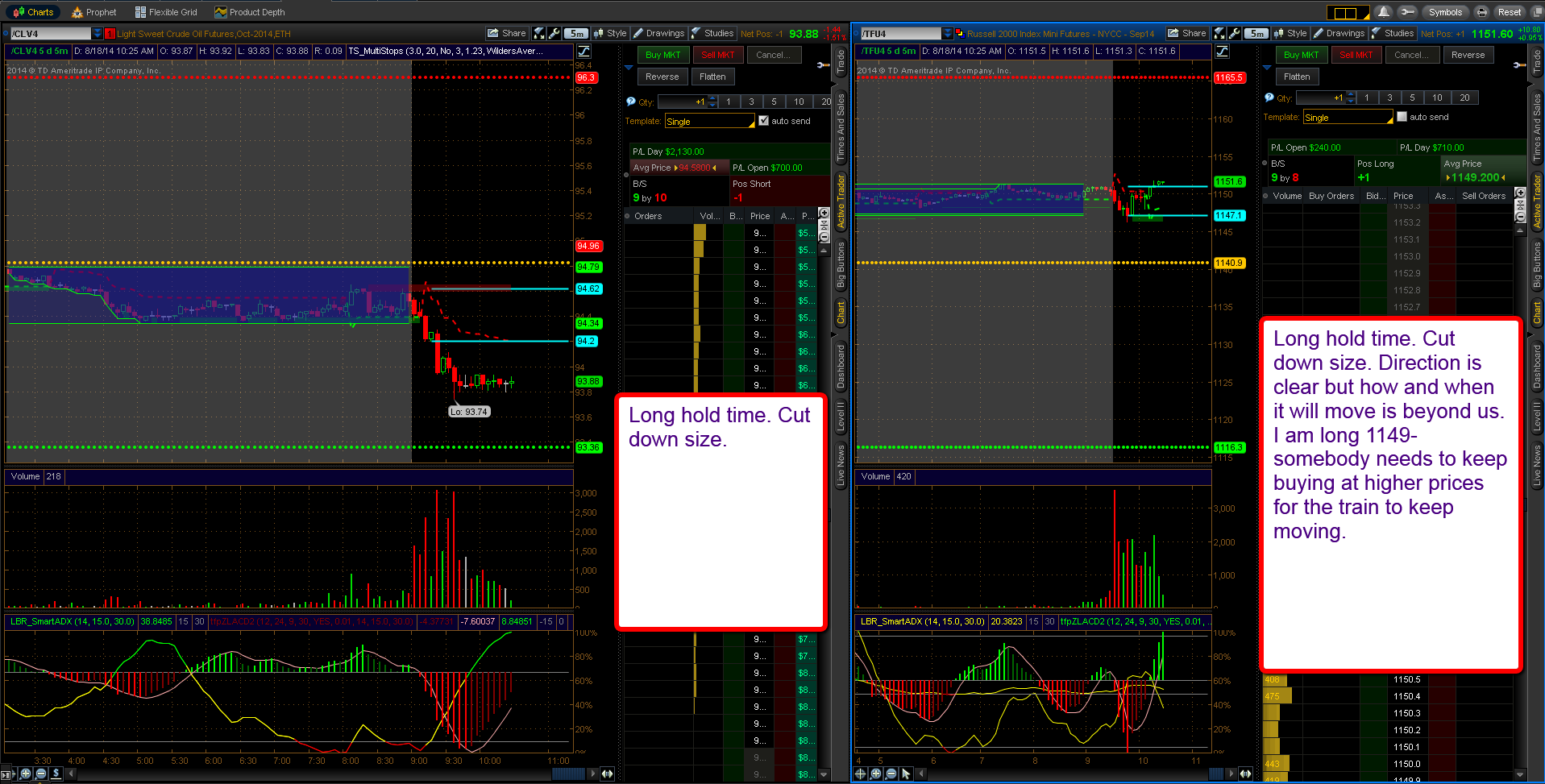The width and height of the screenshot is (1545, 784).
Task: Open Style menu in the /CLV4 chart
Action: [610, 33]
